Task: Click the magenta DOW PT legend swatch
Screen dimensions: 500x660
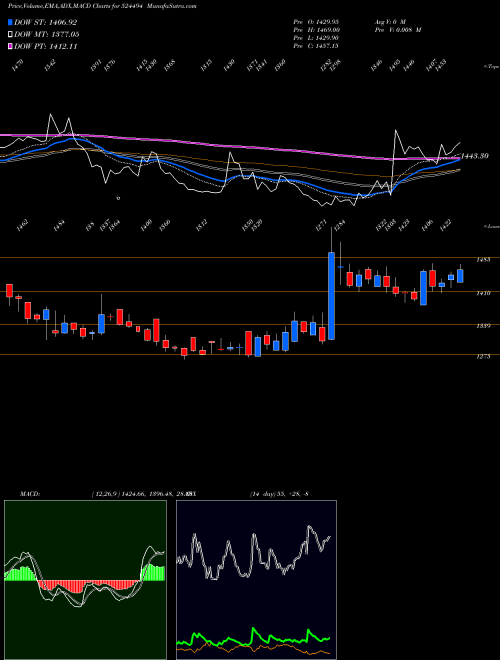Action: click(x=10, y=47)
